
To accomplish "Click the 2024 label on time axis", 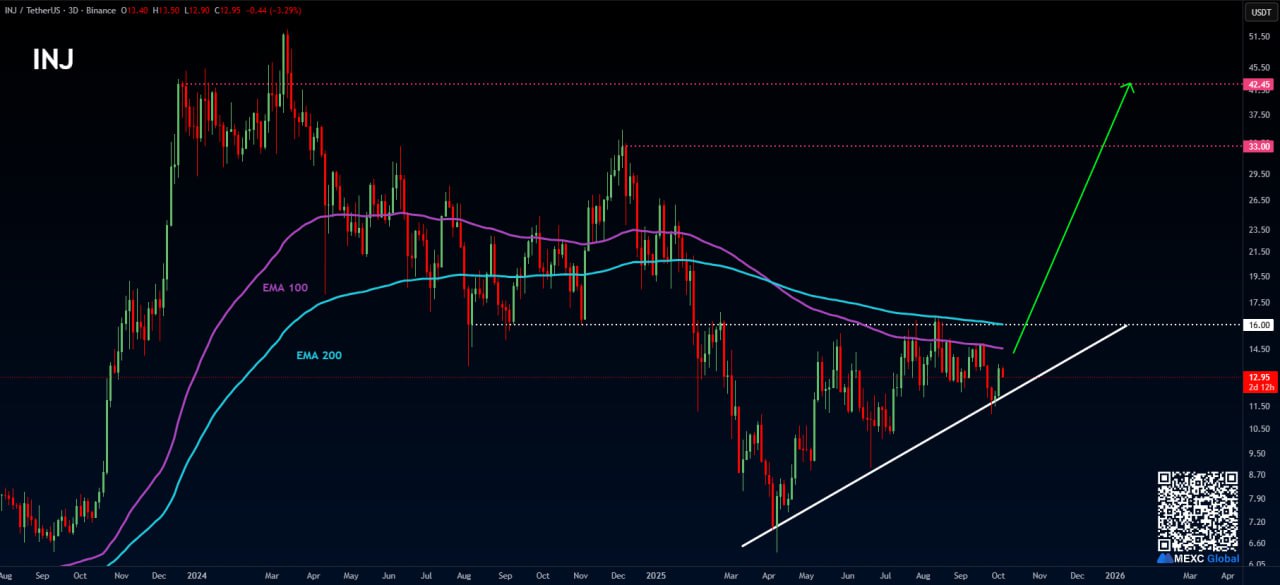I will coord(196,576).
